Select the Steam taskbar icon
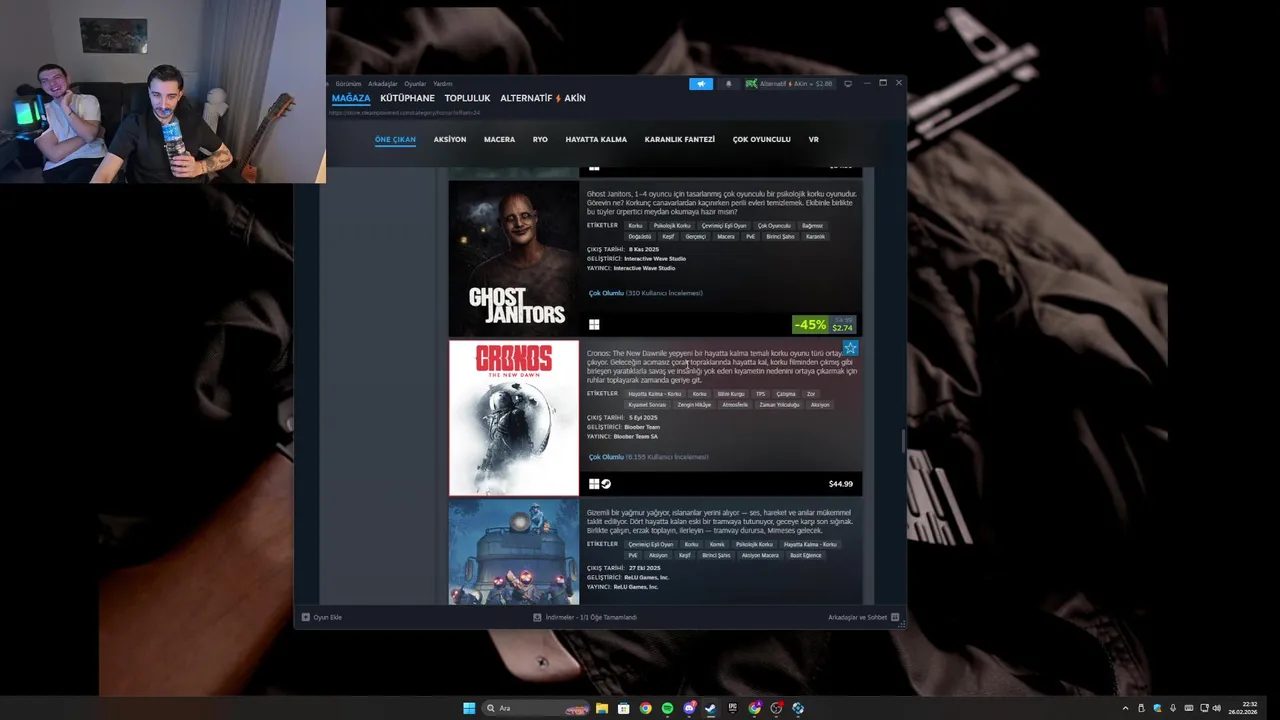 (x=711, y=708)
